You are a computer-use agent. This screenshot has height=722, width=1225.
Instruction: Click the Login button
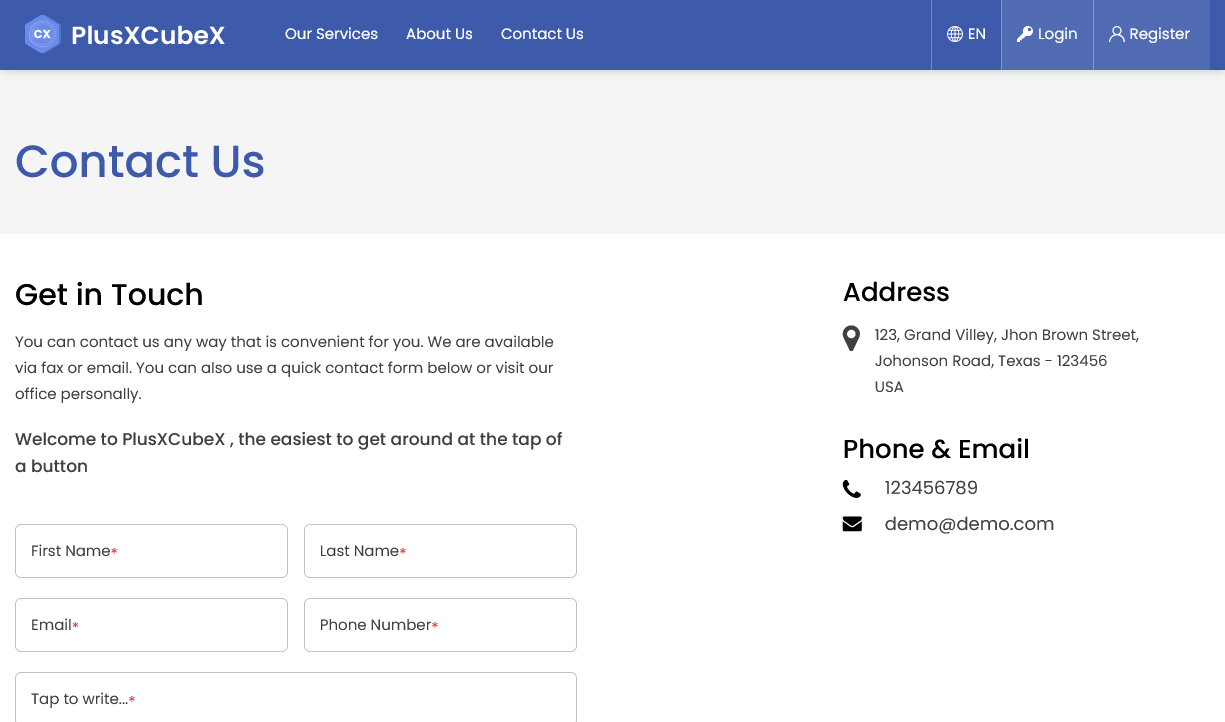(x=1047, y=34)
